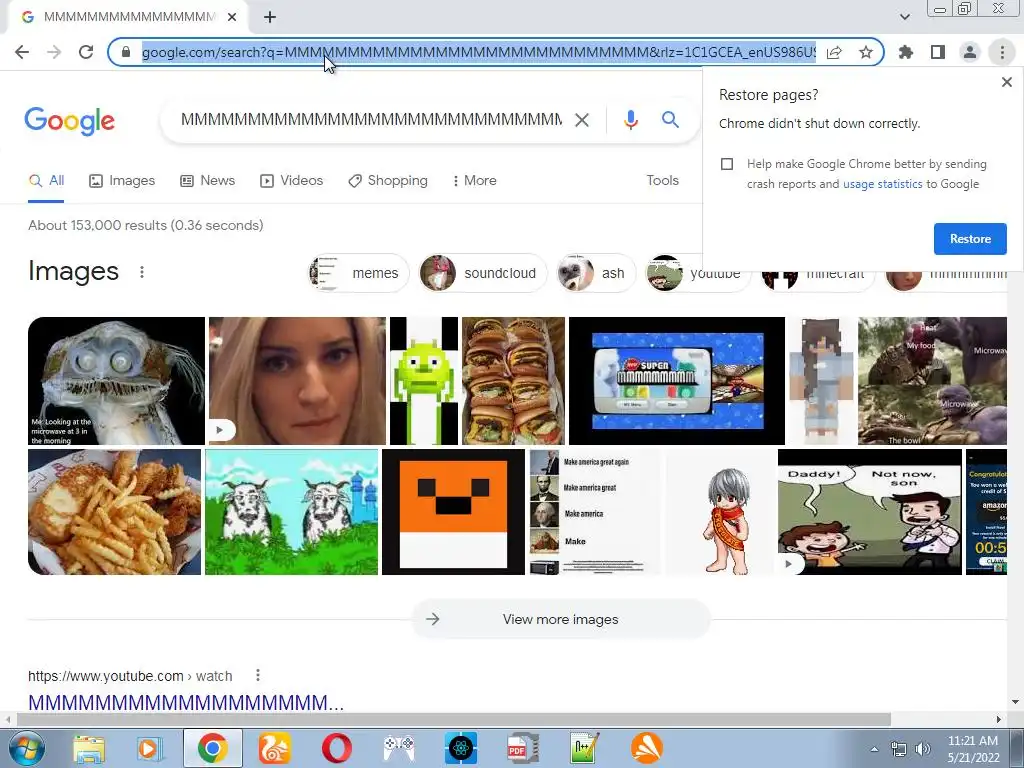The width and height of the screenshot is (1024, 768).
Task: Open Notepad++ from the taskbar
Action: 584,748
